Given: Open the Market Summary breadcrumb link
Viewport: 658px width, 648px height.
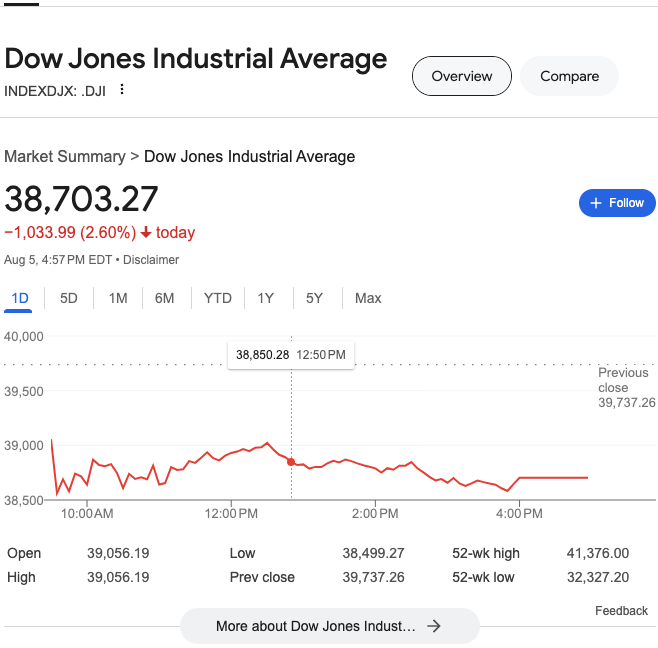Looking at the screenshot, I should 65,156.
